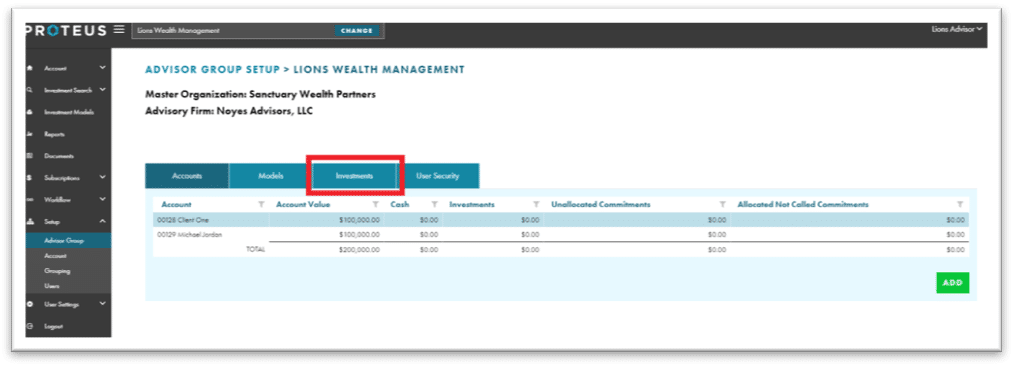The height and width of the screenshot is (366, 1013).
Task: Switch to the Investments tab
Action: tap(354, 176)
